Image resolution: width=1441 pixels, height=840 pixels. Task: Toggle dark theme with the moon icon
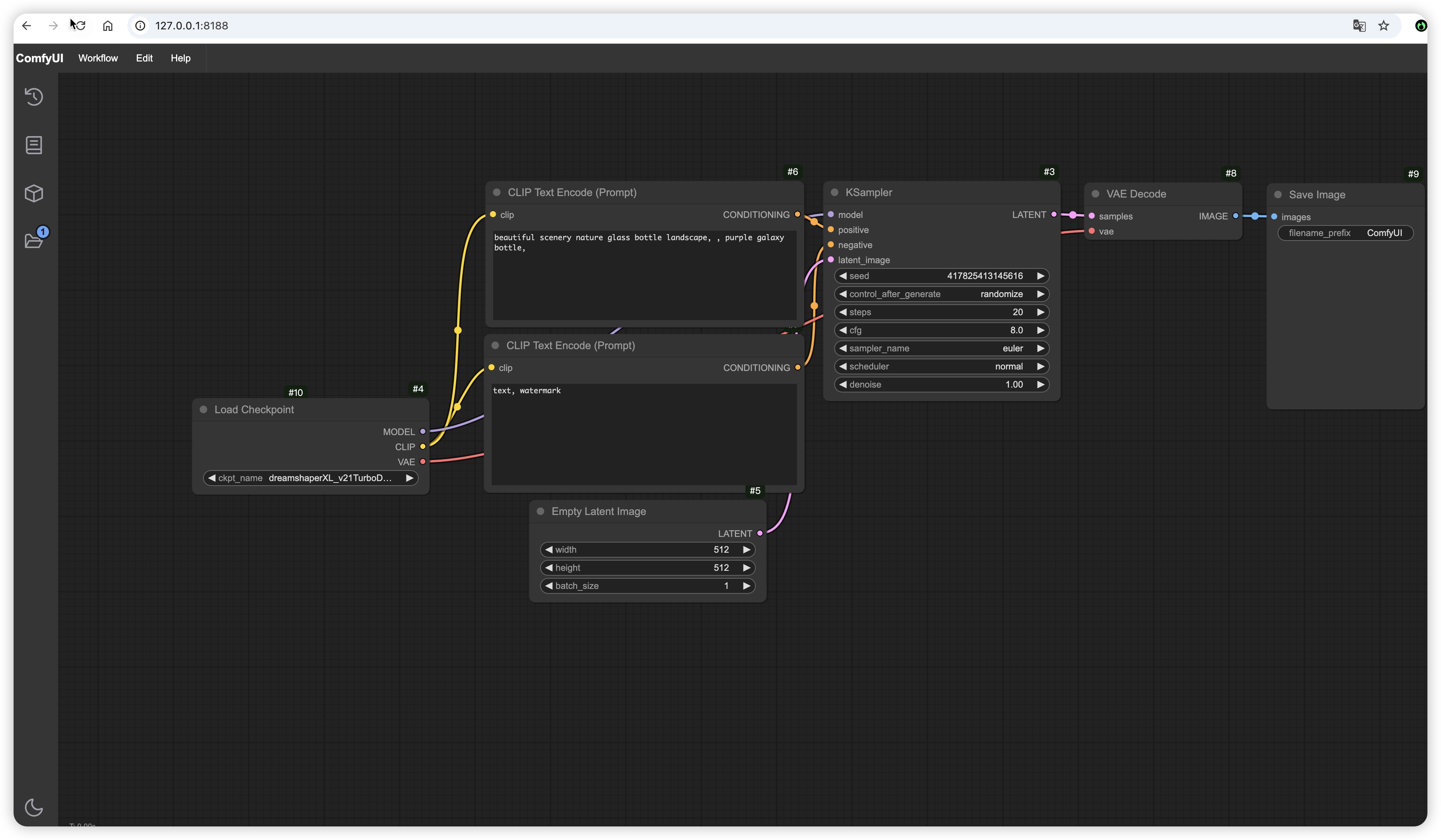coord(34,807)
